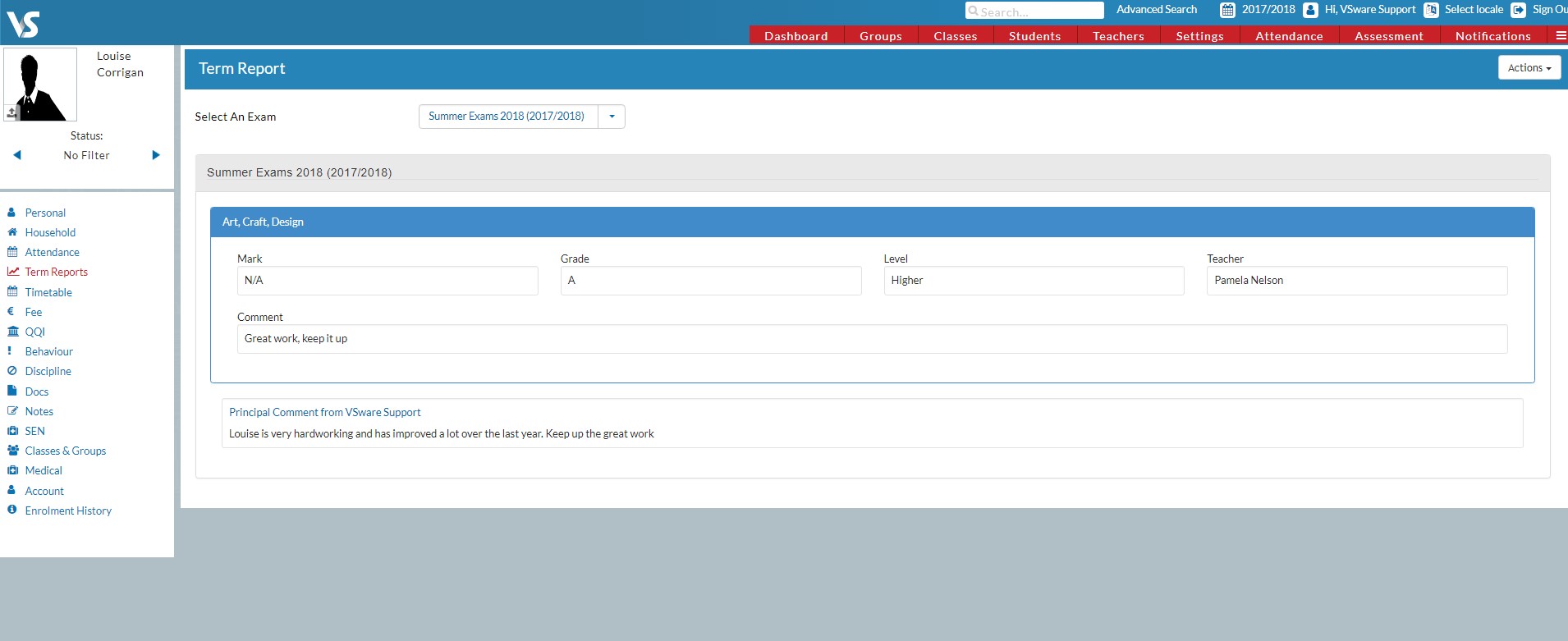The width and height of the screenshot is (1568, 641).
Task: Click Summer Exams 2018 combo box value
Action: (x=508, y=117)
